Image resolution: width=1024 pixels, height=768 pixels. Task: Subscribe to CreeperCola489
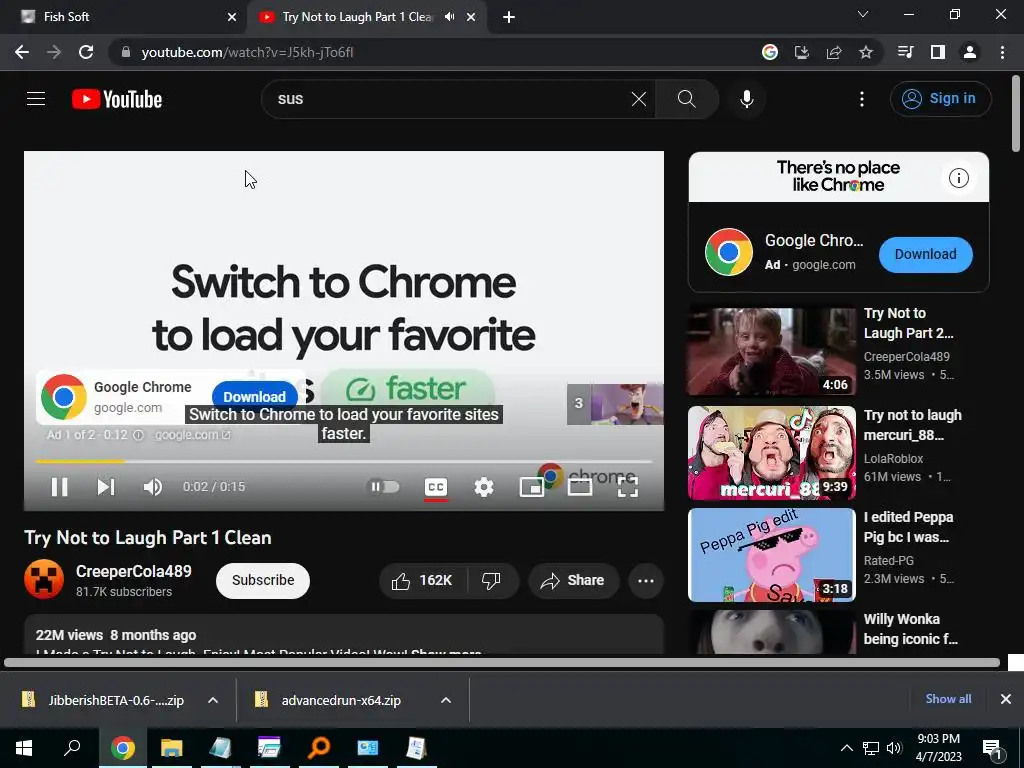click(x=263, y=581)
